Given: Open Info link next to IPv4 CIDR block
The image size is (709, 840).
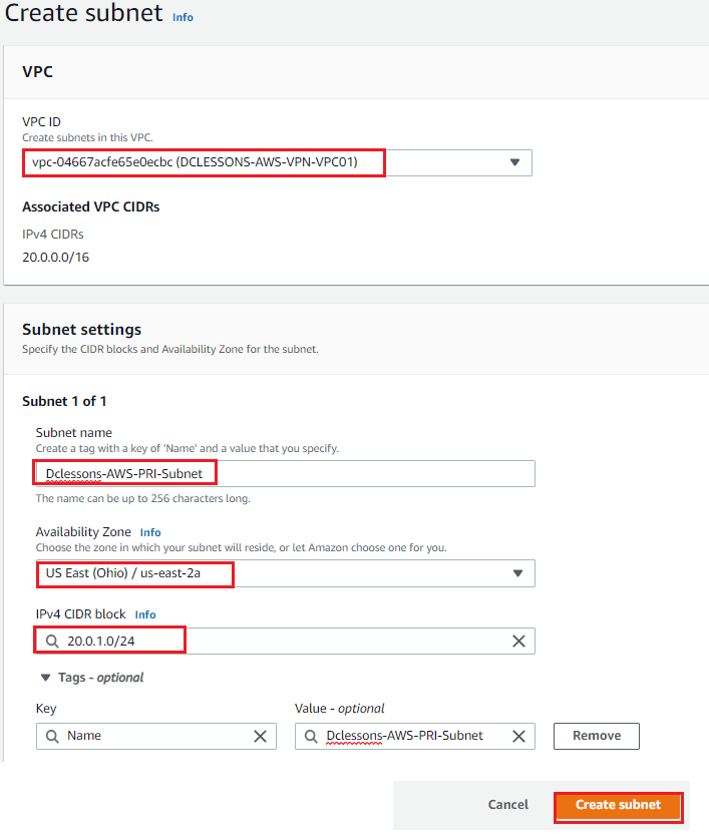Looking at the screenshot, I should 145,614.
